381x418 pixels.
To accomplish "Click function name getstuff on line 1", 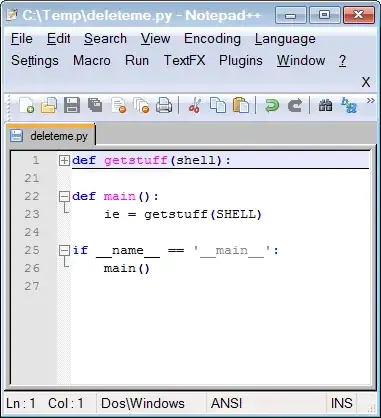I will [136, 161].
